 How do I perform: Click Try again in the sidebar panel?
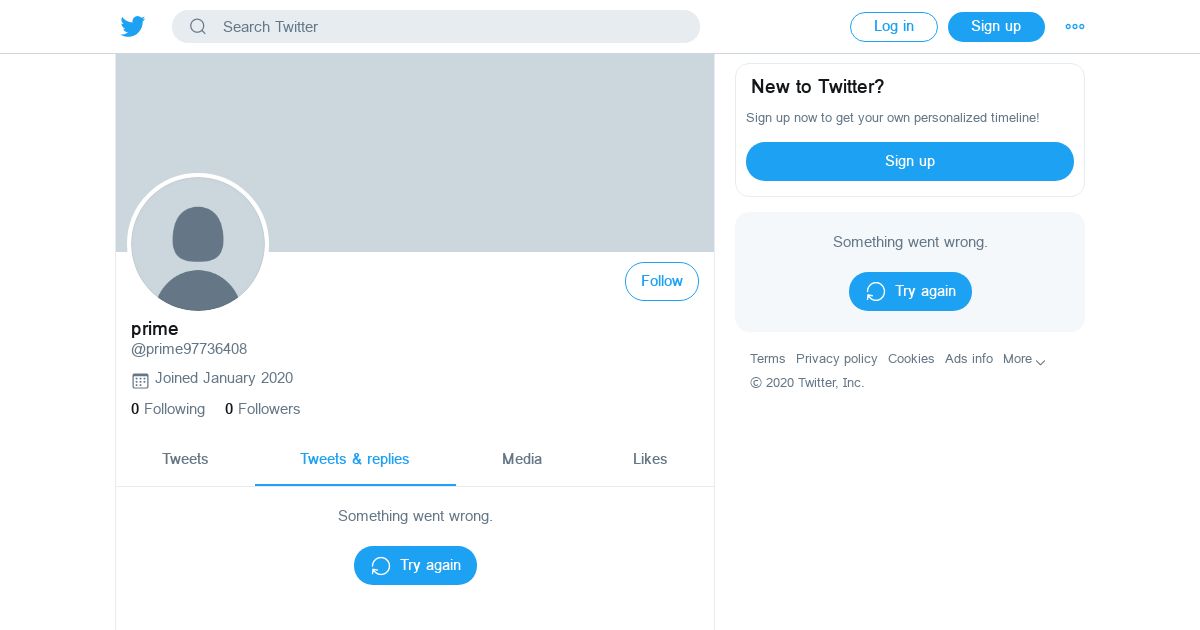pos(910,292)
